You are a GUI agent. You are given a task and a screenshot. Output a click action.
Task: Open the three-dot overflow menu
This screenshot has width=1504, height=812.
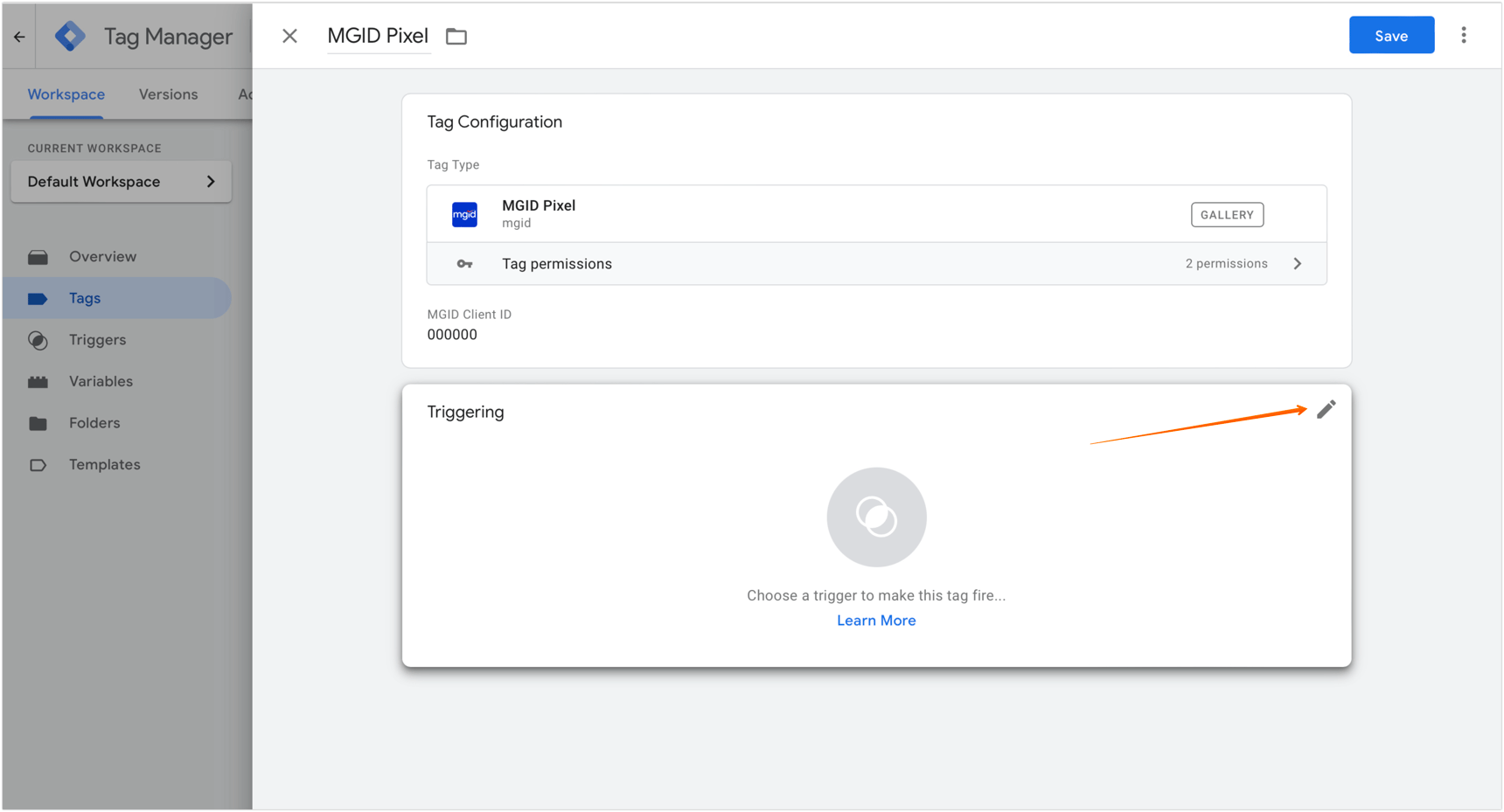1465,35
